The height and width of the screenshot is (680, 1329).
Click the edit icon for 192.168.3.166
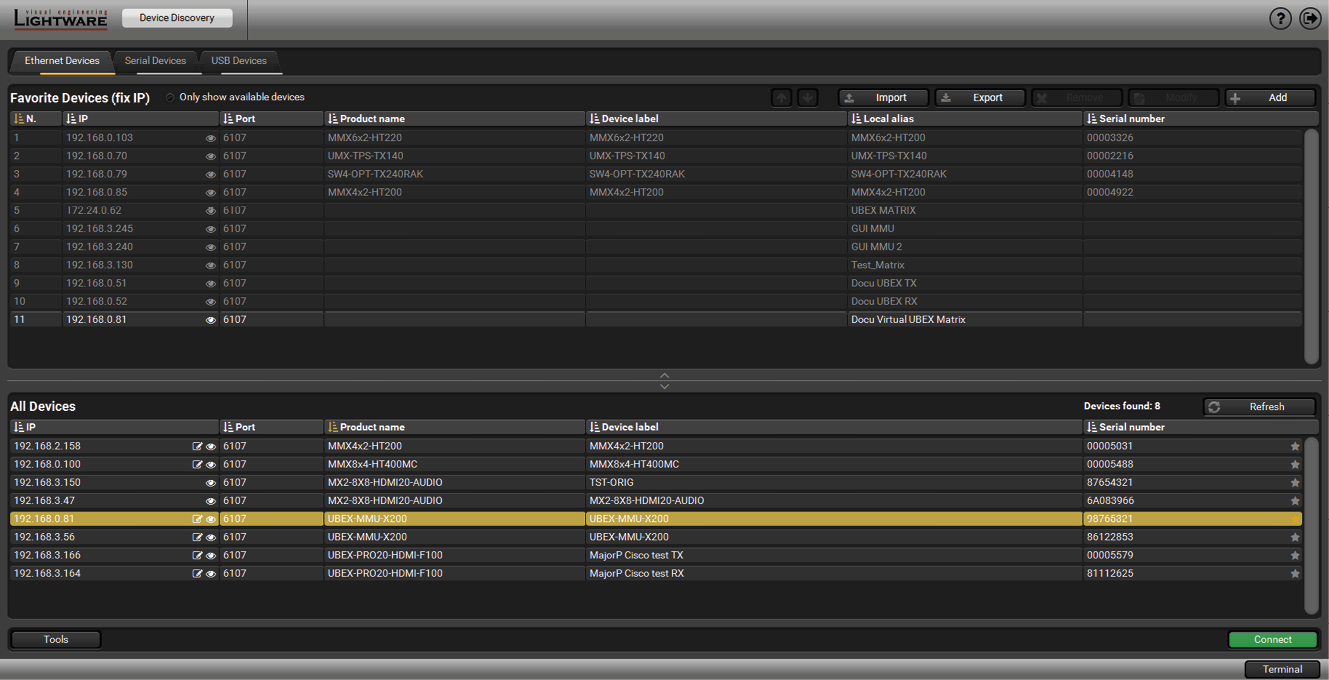[198, 556]
